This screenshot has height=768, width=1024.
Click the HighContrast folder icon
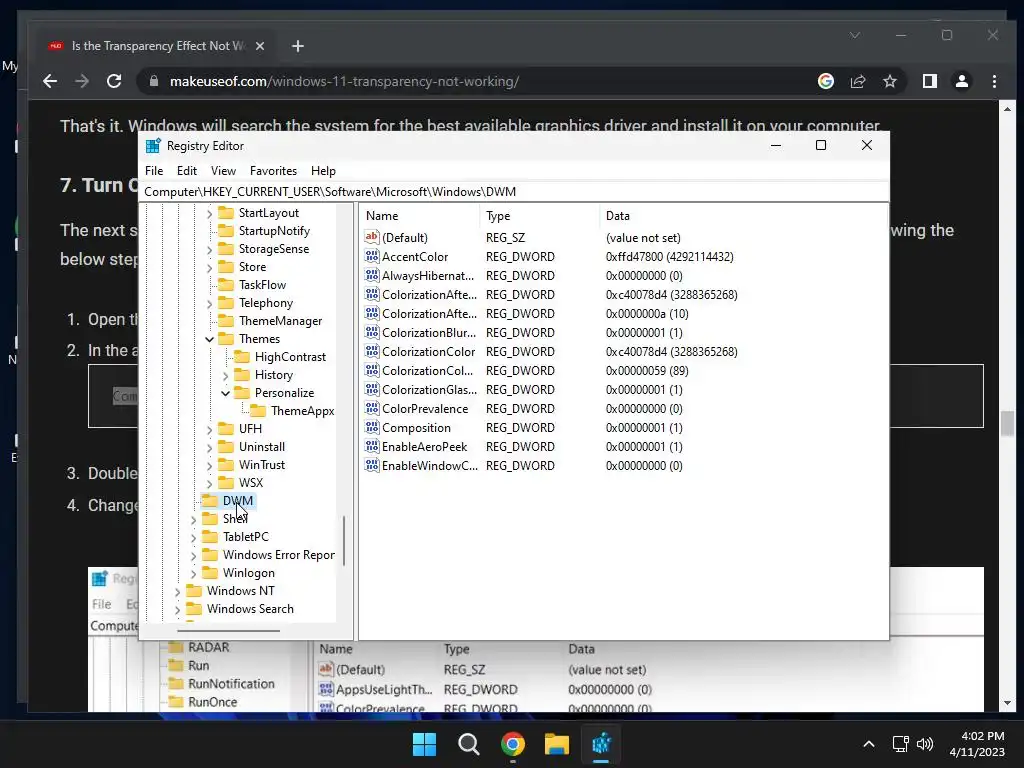coord(242,357)
